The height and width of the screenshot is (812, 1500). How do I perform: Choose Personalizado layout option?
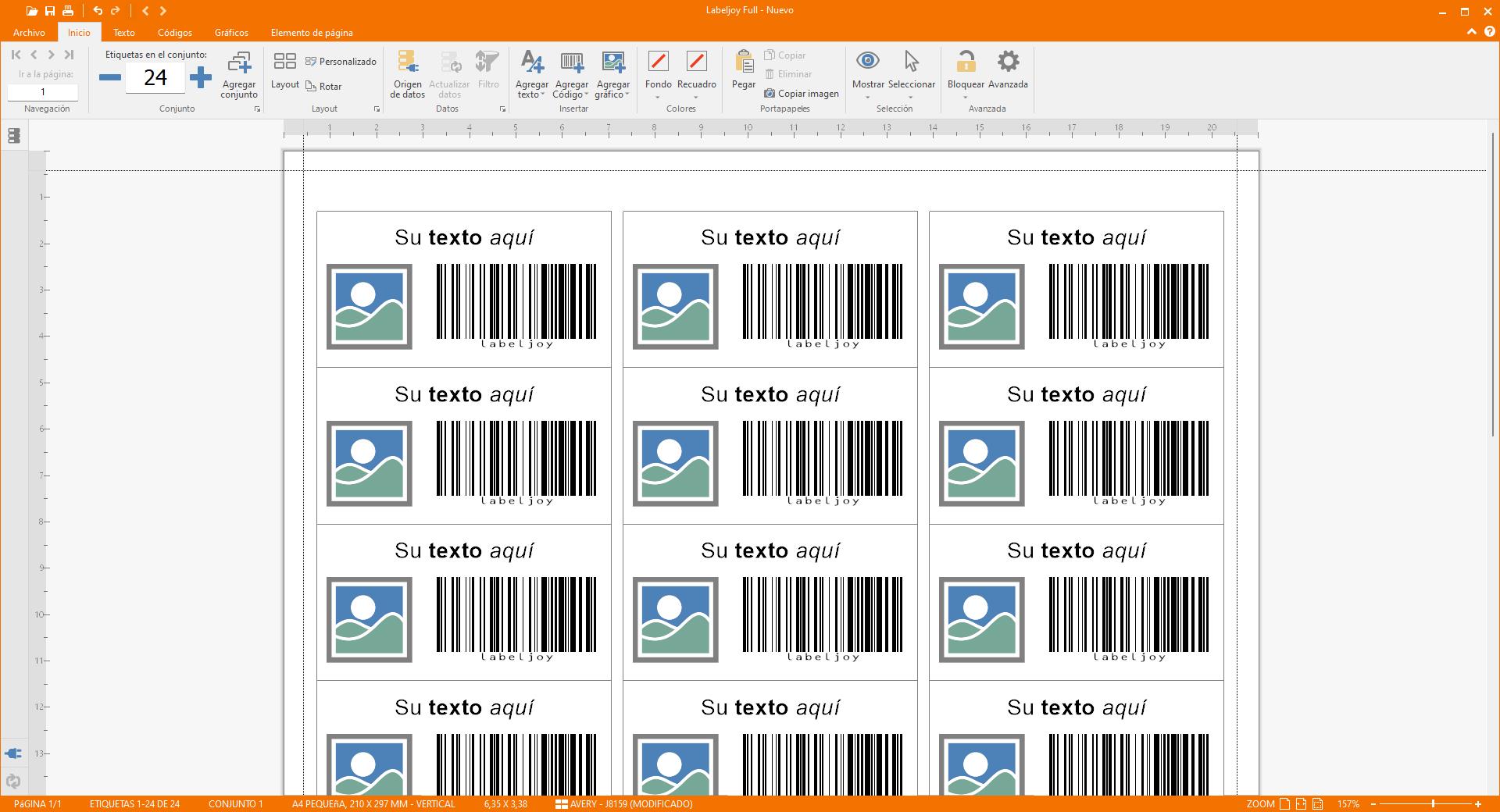pos(341,62)
